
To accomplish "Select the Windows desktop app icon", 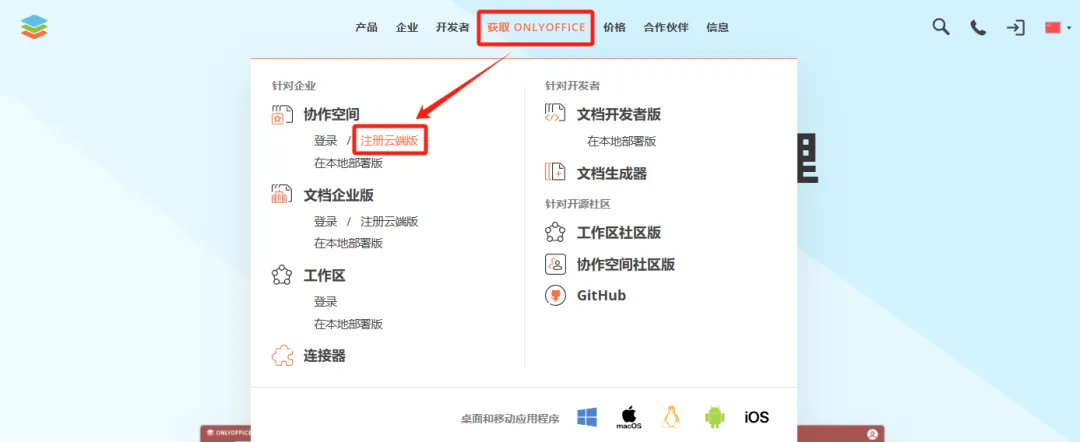I will pyautogui.click(x=587, y=417).
